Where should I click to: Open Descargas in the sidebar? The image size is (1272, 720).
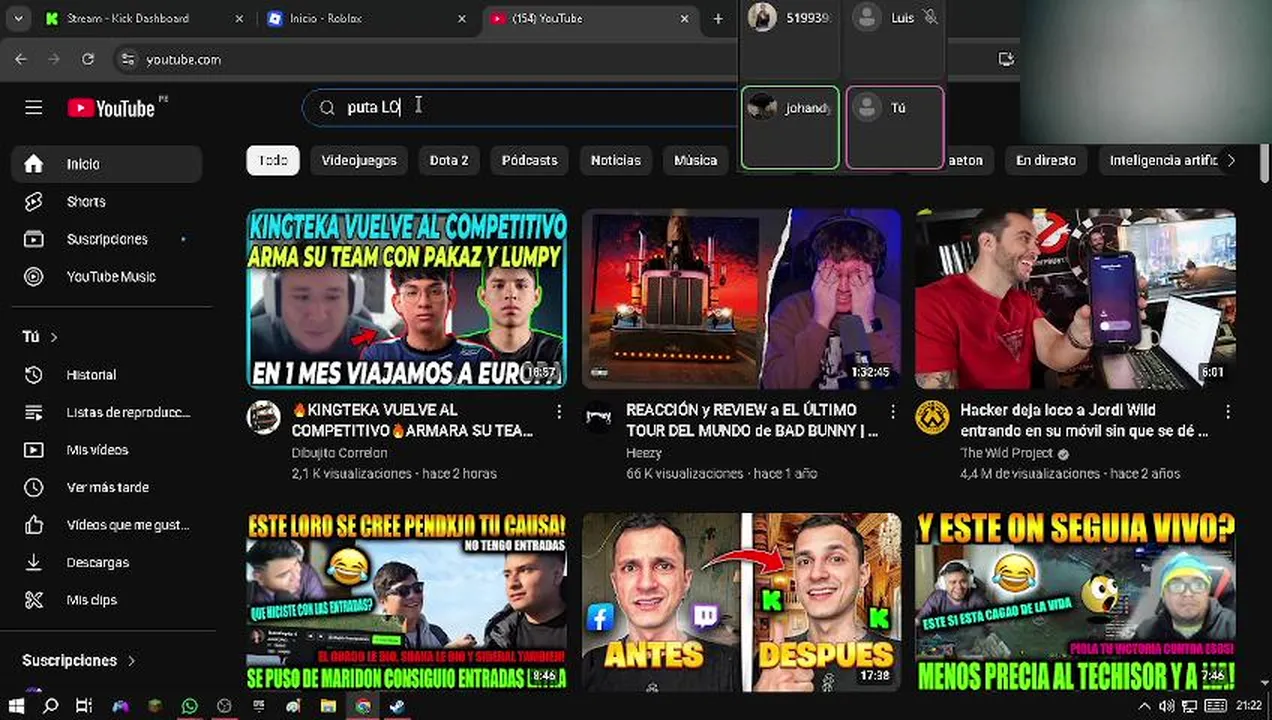(107, 562)
